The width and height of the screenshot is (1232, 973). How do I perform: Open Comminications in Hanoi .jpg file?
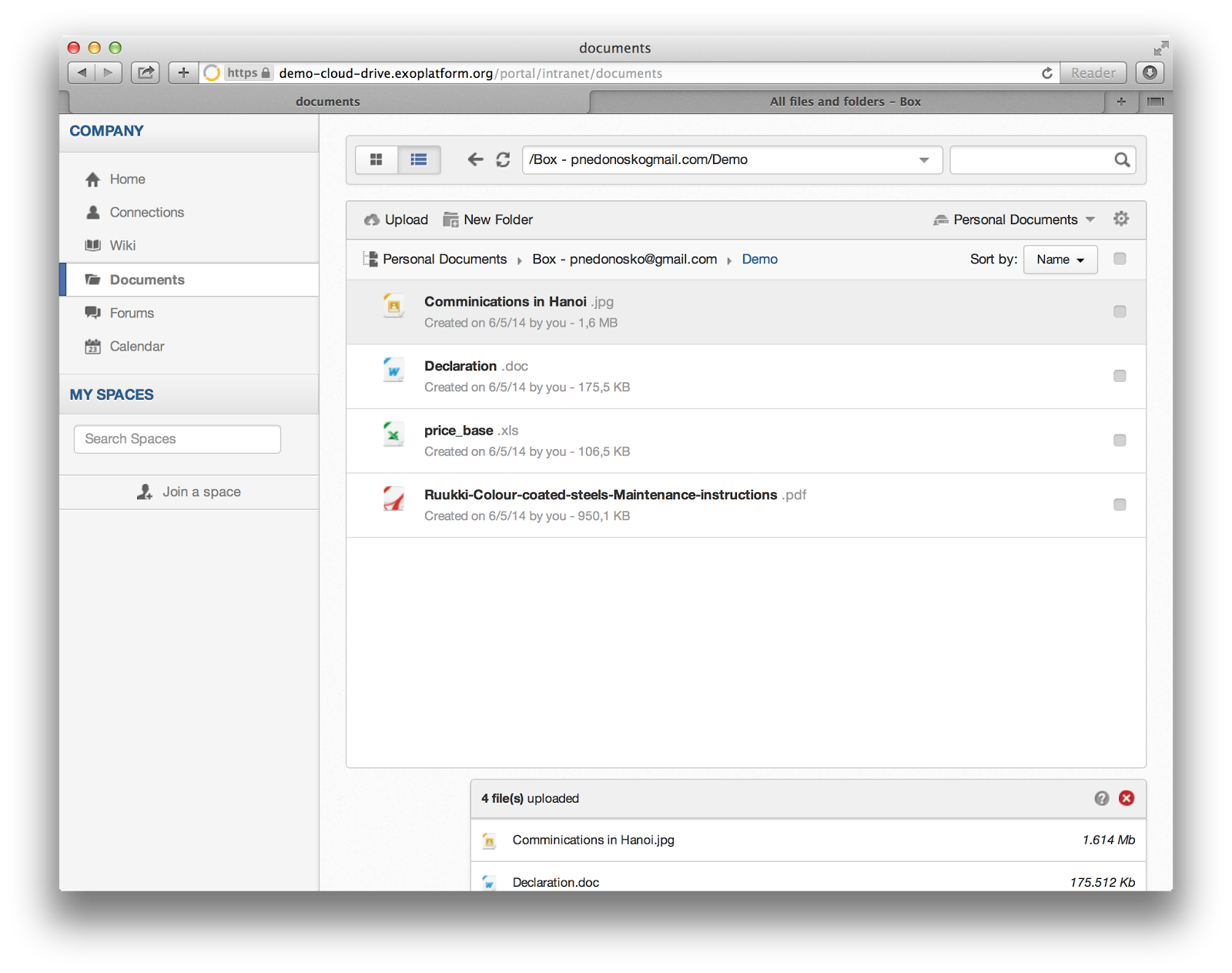tap(519, 301)
